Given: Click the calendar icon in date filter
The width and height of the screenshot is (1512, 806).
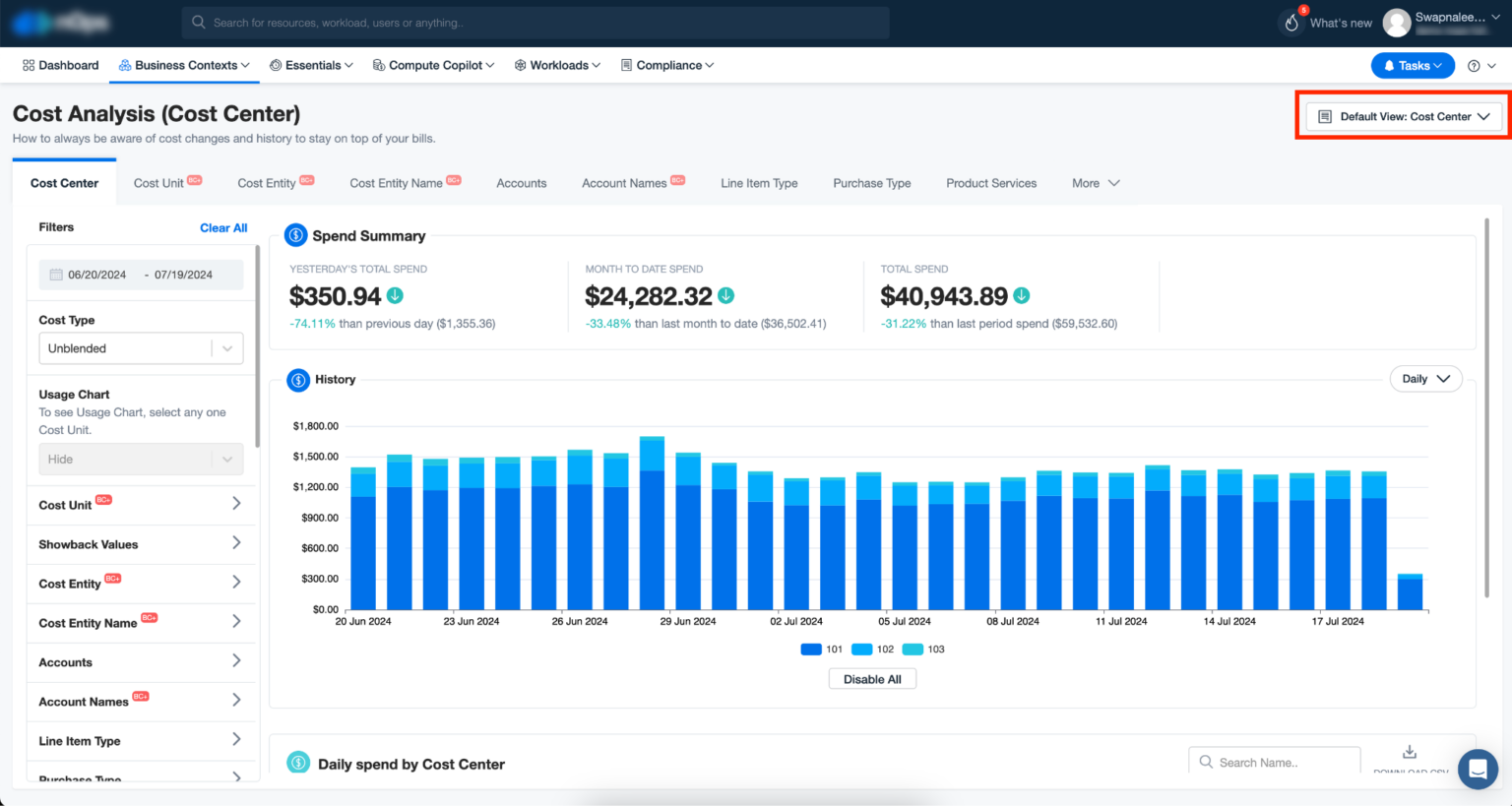Looking at the screenshot, I should pos(56,275).
